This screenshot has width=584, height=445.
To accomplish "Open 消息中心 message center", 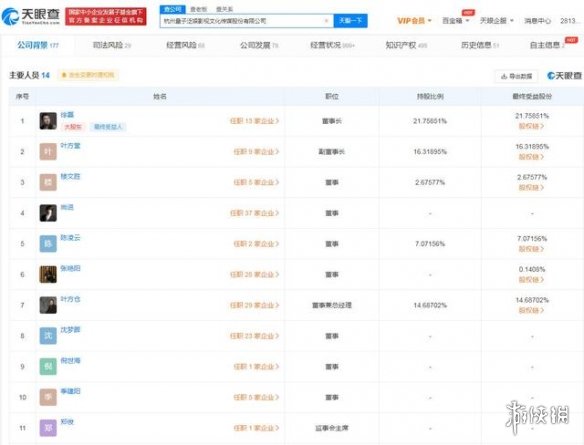I will click(537, 21).
